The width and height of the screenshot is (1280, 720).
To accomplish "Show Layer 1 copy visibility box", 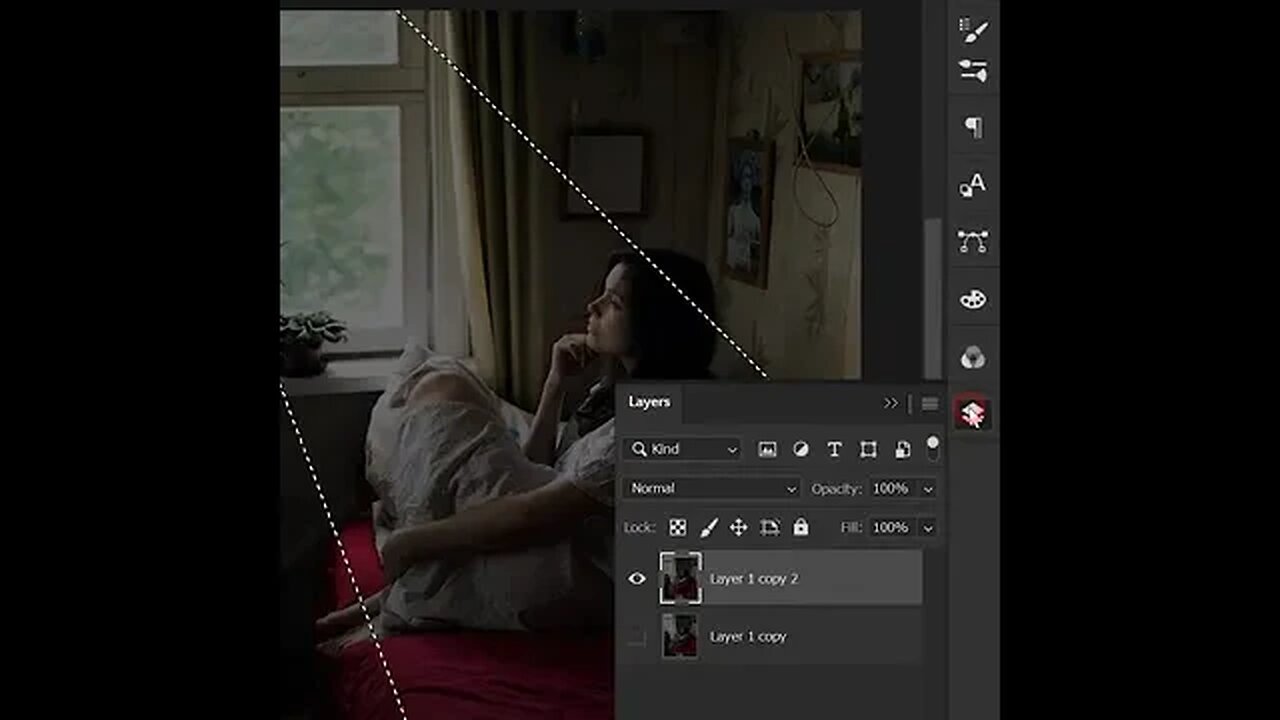I will 637,636.
